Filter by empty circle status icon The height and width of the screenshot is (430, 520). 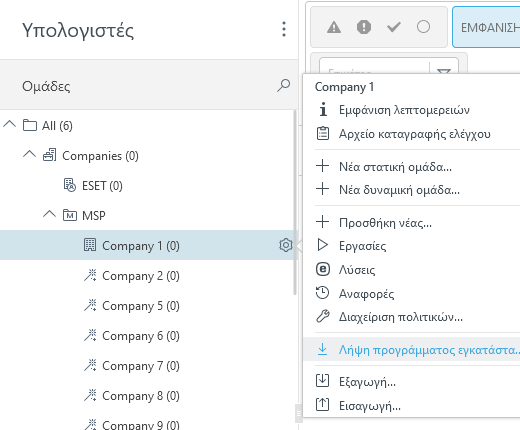[x=423, y=27]
